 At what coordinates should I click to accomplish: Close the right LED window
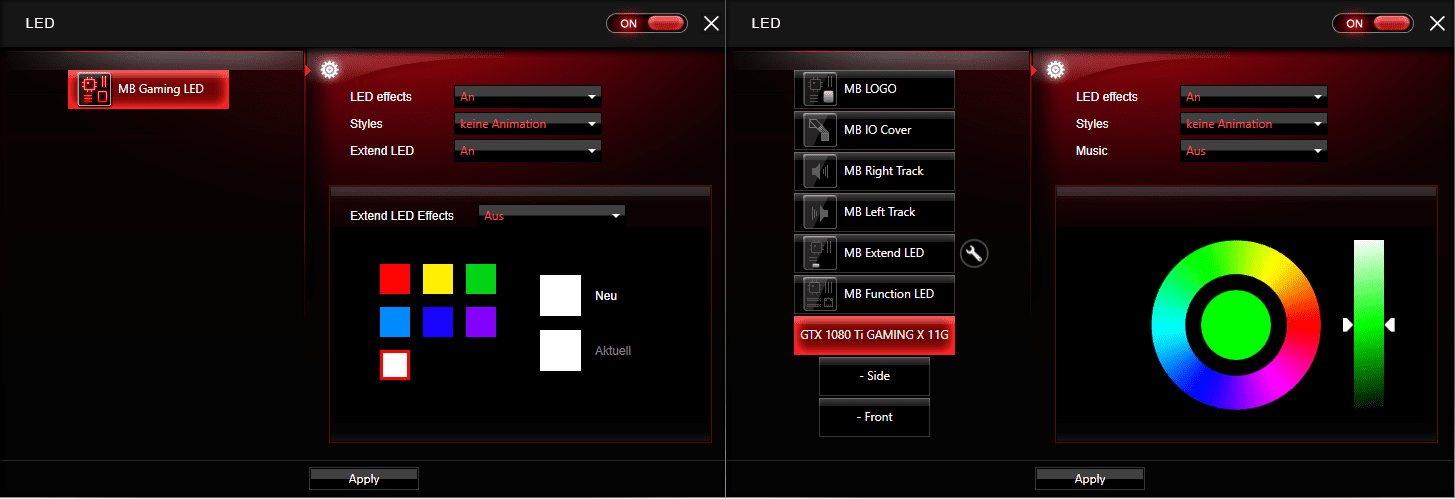1437,24
